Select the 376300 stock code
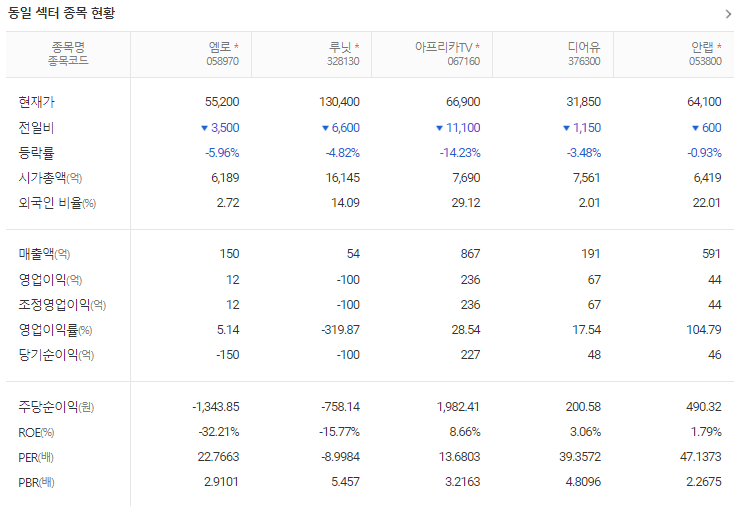747x506 pixels. click(x=584, y=61)
